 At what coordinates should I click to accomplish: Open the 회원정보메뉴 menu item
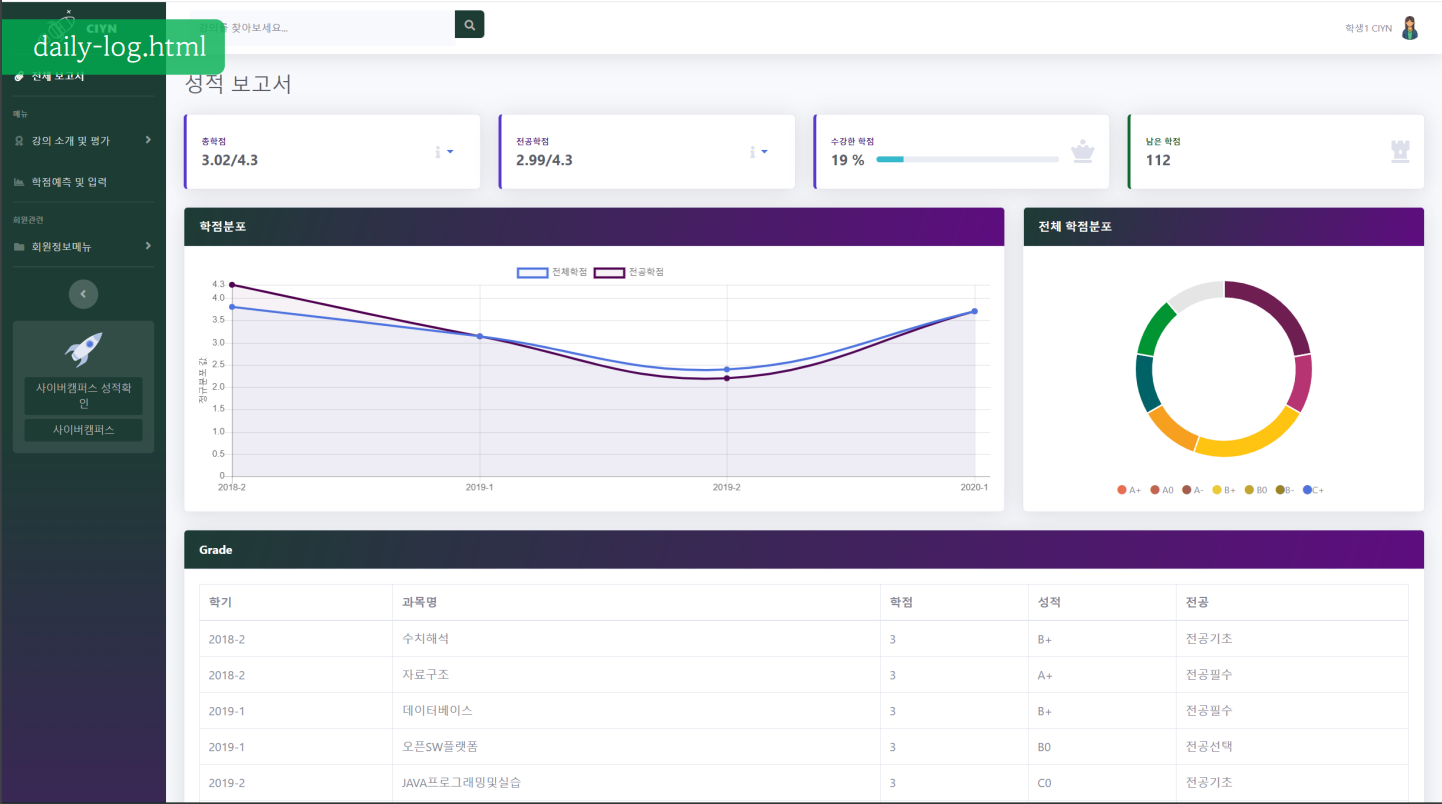pos(83,247)
